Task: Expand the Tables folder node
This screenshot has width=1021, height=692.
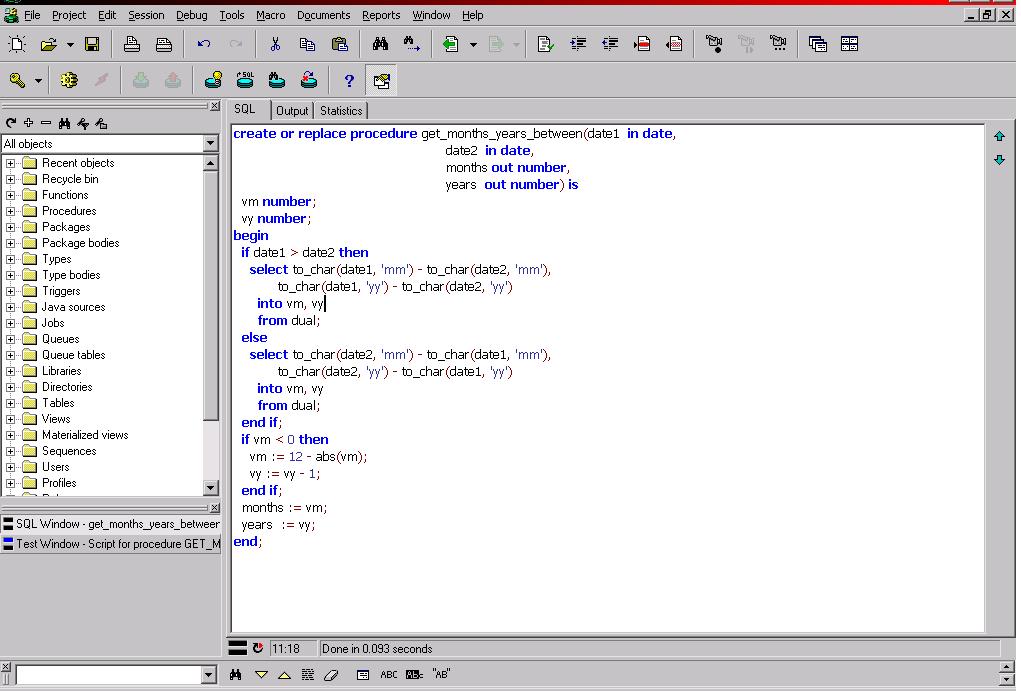Action: [x=10, y=403]
